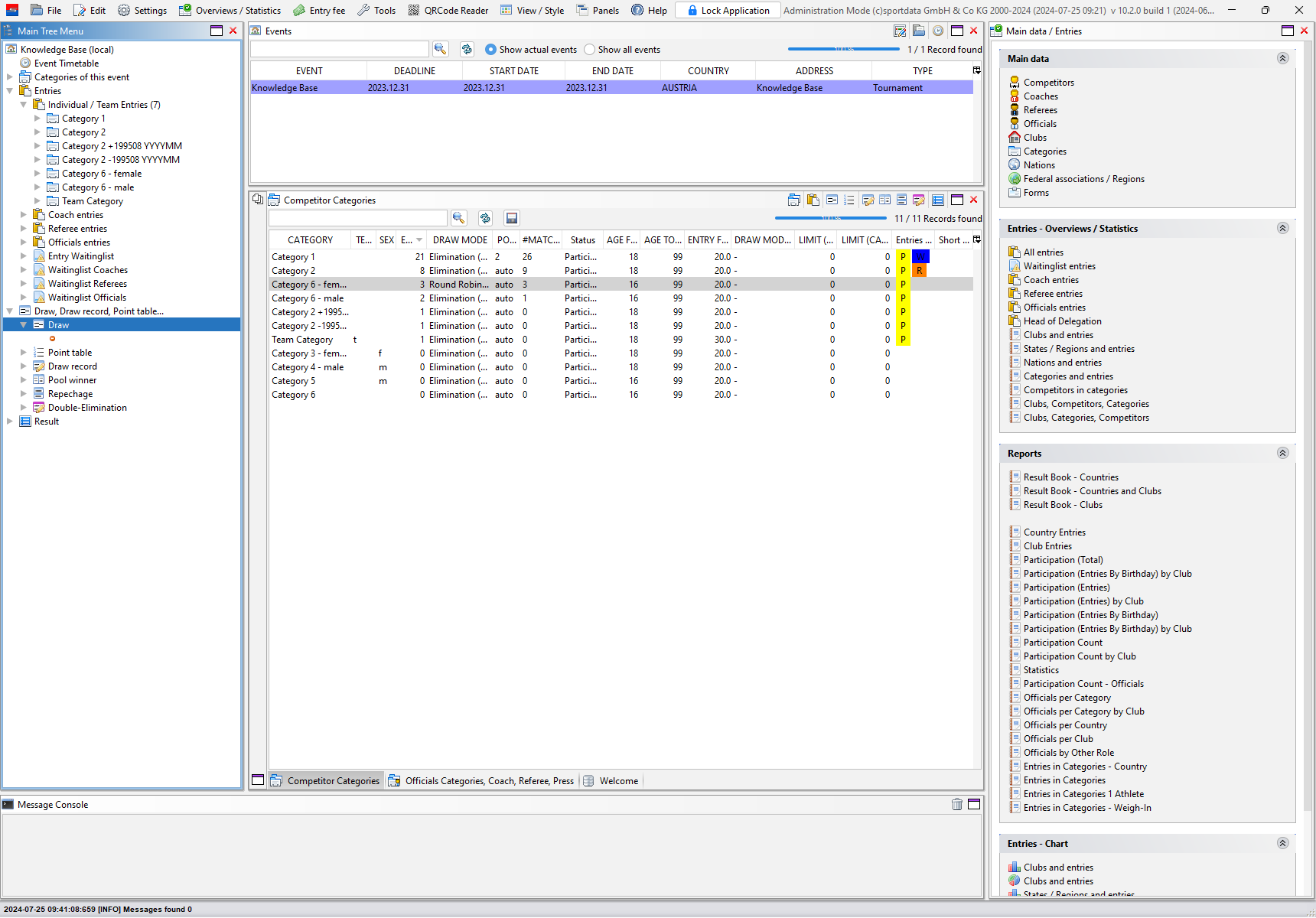The width and height of the screenshot is (1316, 918).
Task: Click the search icon in Competitor Categories
Action: point(458,218)
